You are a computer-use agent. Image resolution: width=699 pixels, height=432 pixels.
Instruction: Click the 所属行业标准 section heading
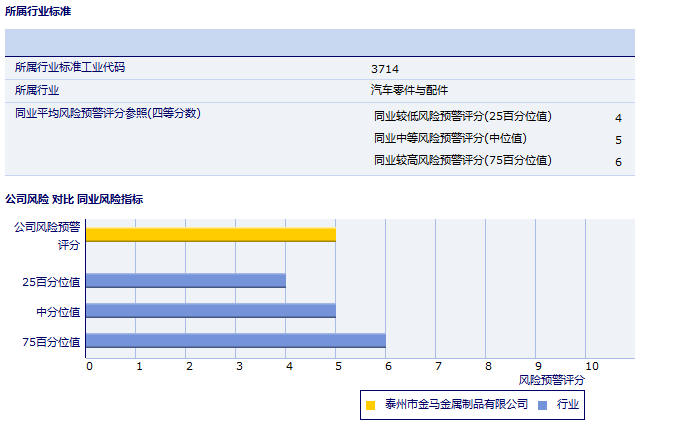[x=38, y=11]
